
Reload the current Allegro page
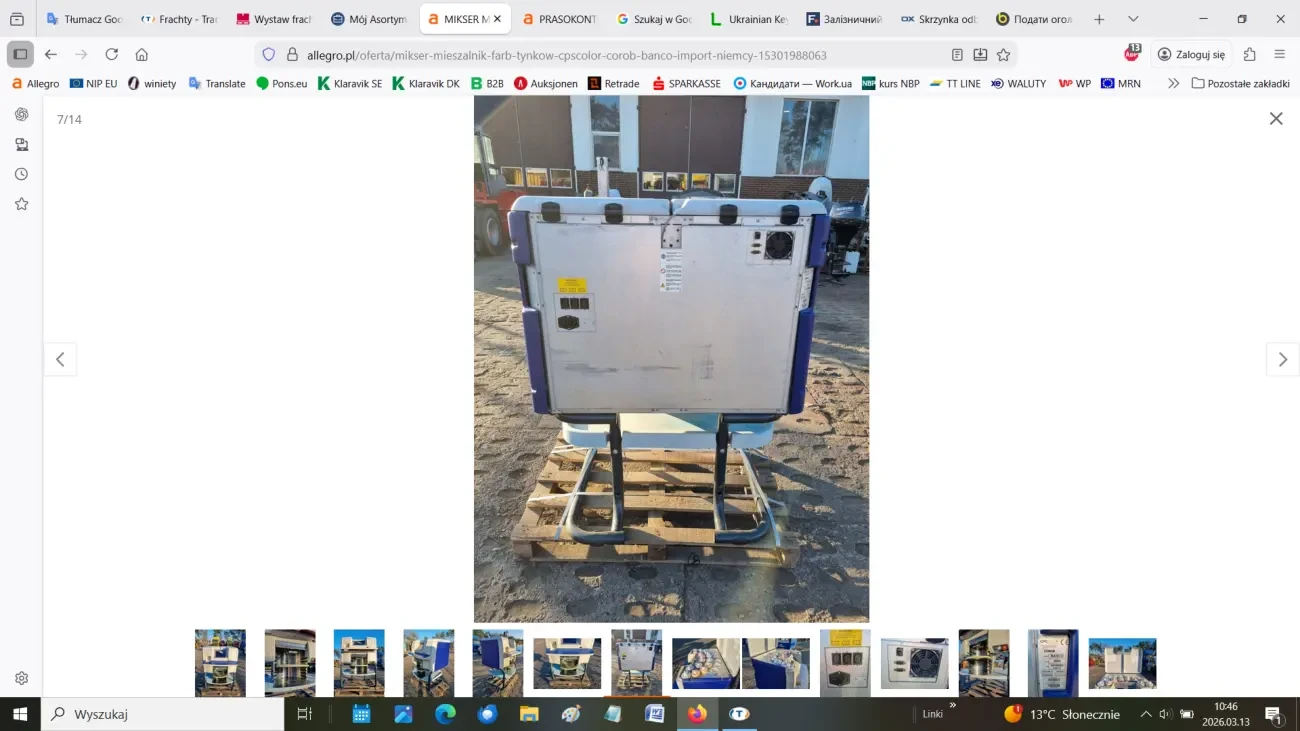pos(111,55)
